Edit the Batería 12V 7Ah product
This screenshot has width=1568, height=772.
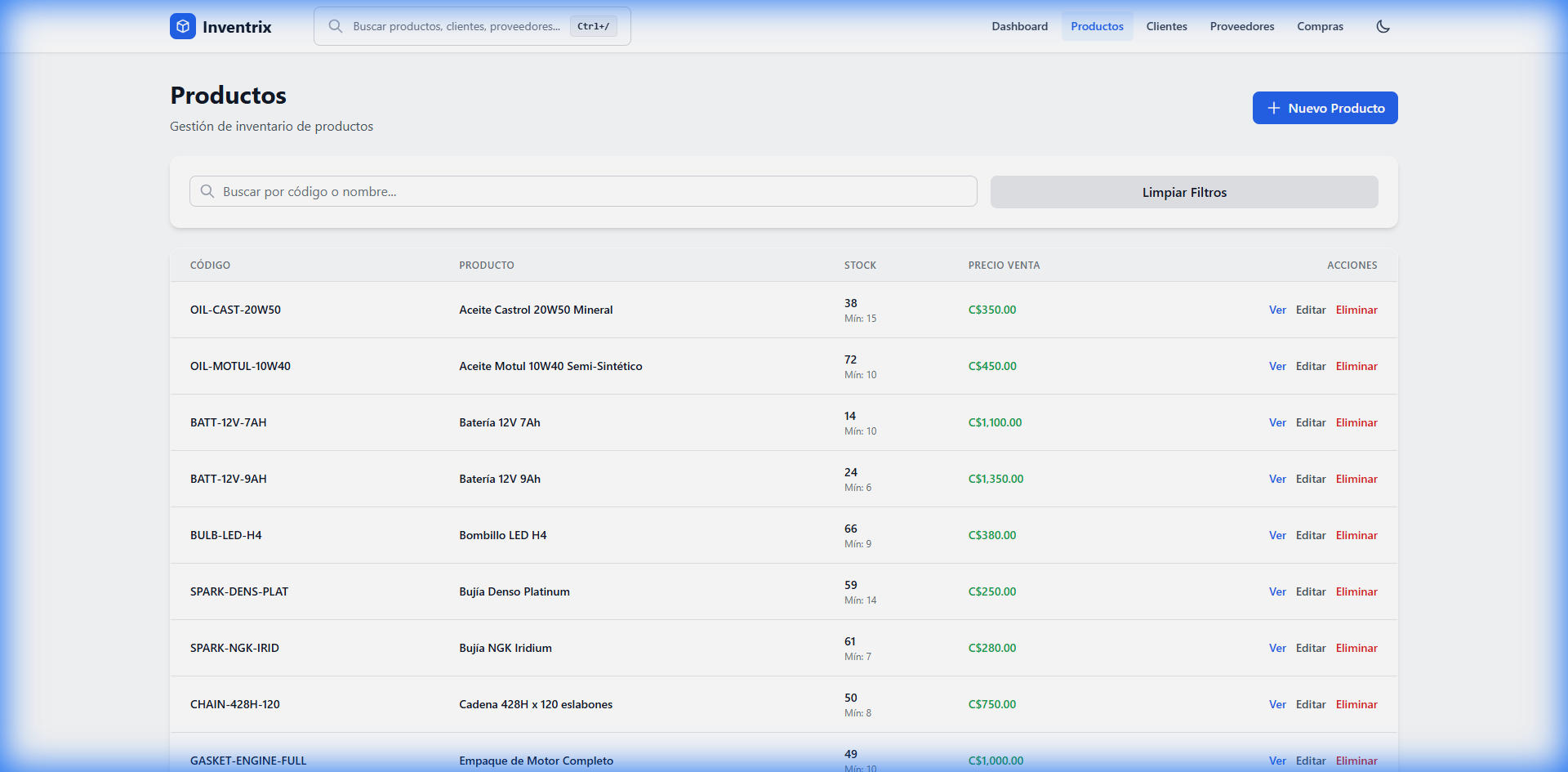[1310, 422]
